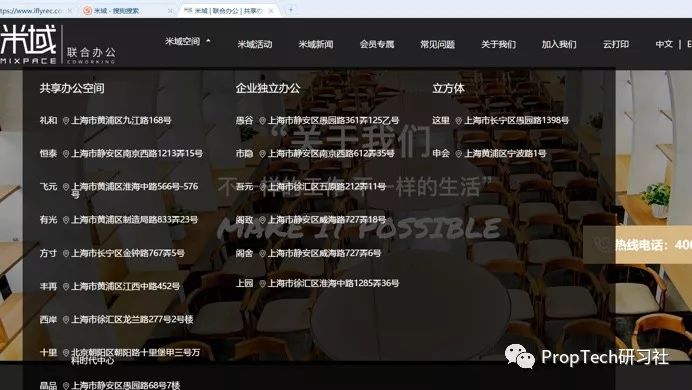The height and width of the screenshot is (390, 692).
Task: Click location pin icon next to 礼和
Action: [x=66, y=120]
